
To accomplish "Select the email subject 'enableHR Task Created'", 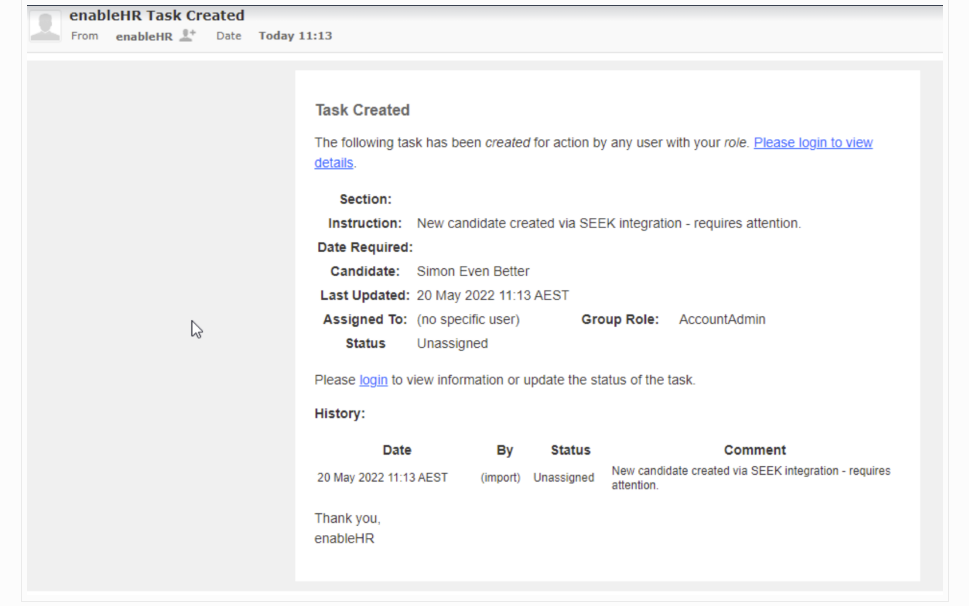I will point(156,15).
